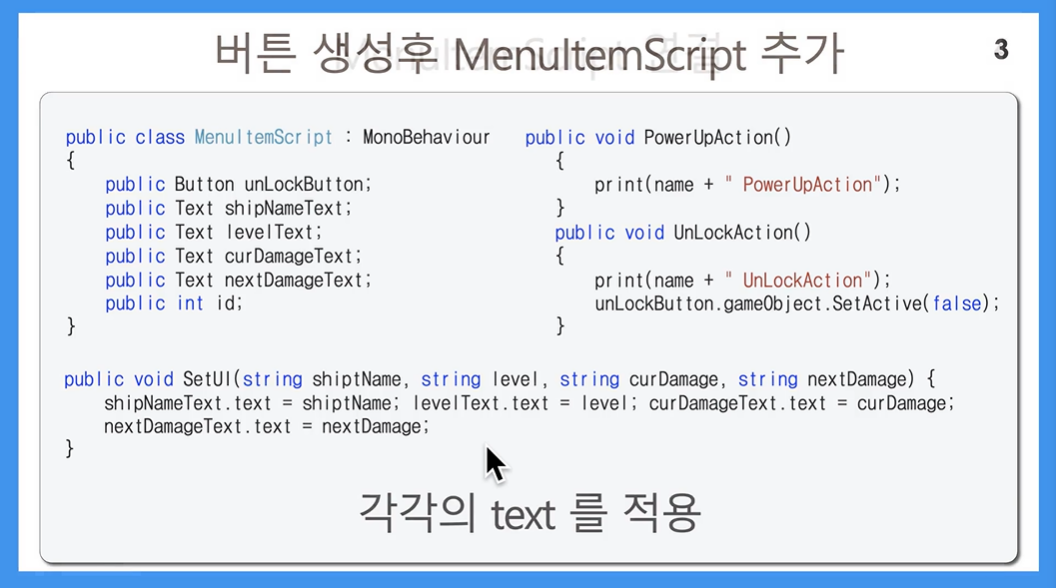1056x588 pixels.
Task: Click the 'nextDamageText.text = nextDamage;' line
Action: click(266, 427)
